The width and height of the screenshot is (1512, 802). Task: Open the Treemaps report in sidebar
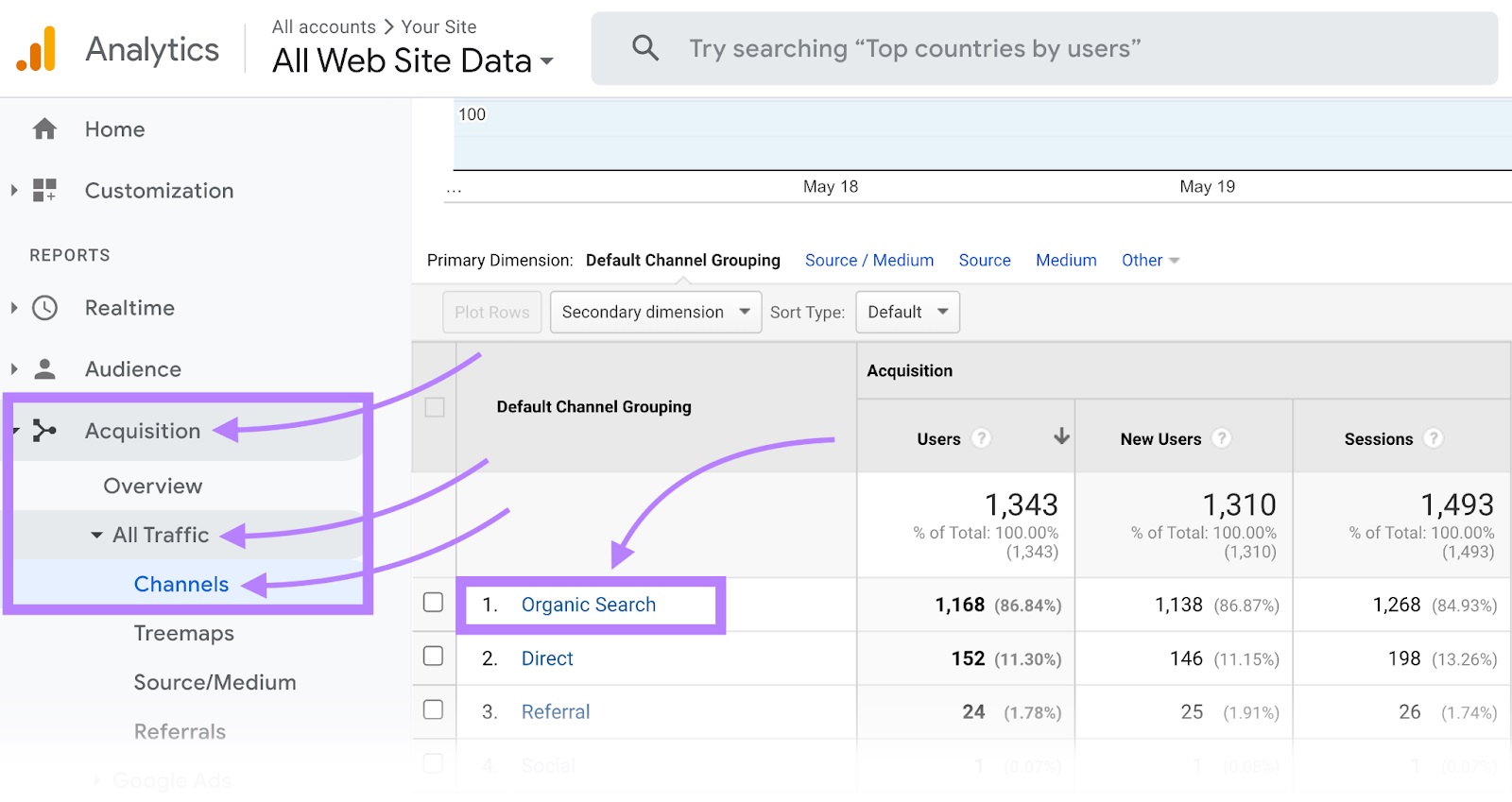point(184,634)
